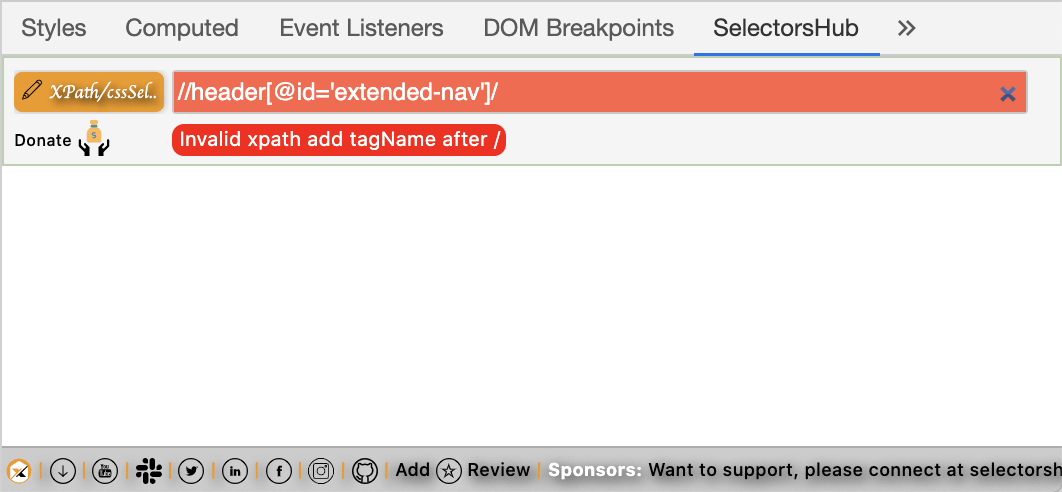Click the download arrow icon

pyautogui.click(x=62, y=471)
